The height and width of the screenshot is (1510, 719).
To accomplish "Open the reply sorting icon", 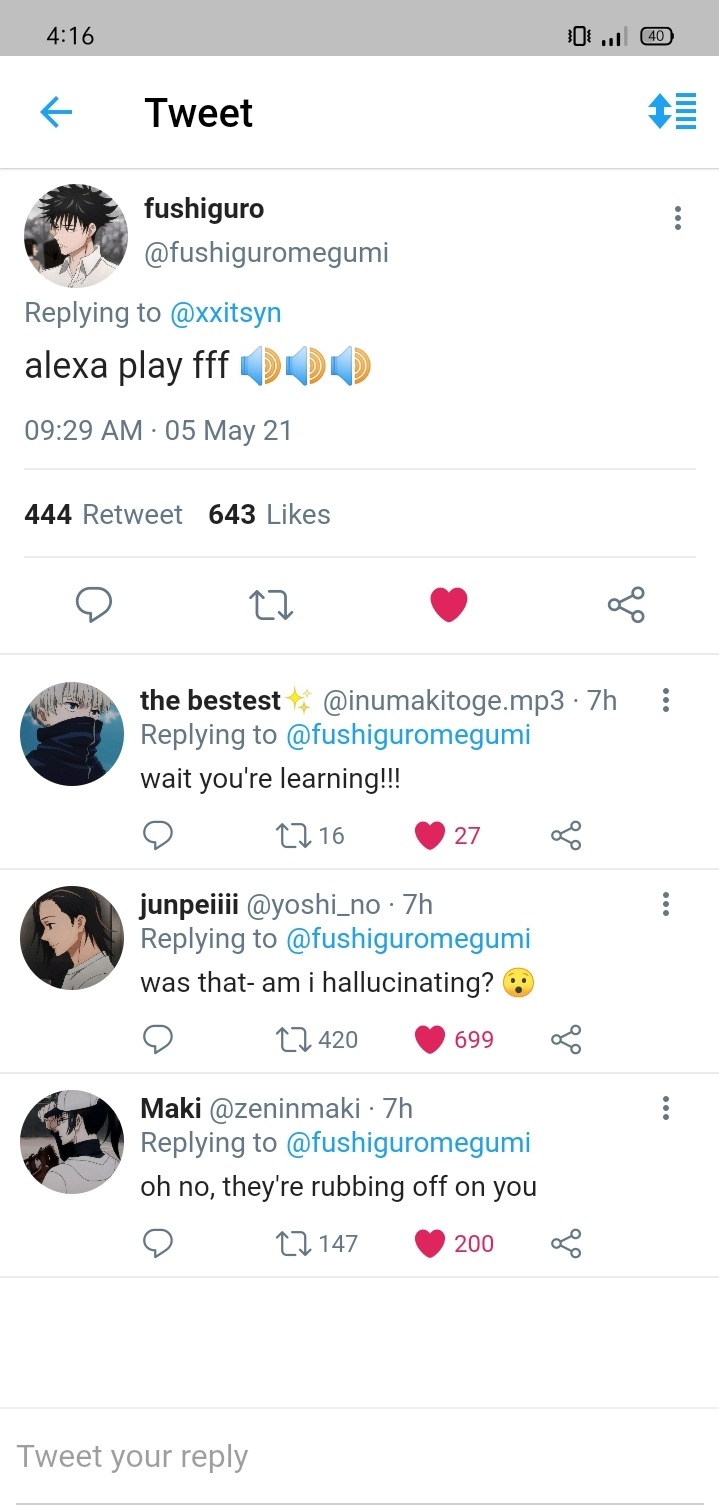I will 672,111.
